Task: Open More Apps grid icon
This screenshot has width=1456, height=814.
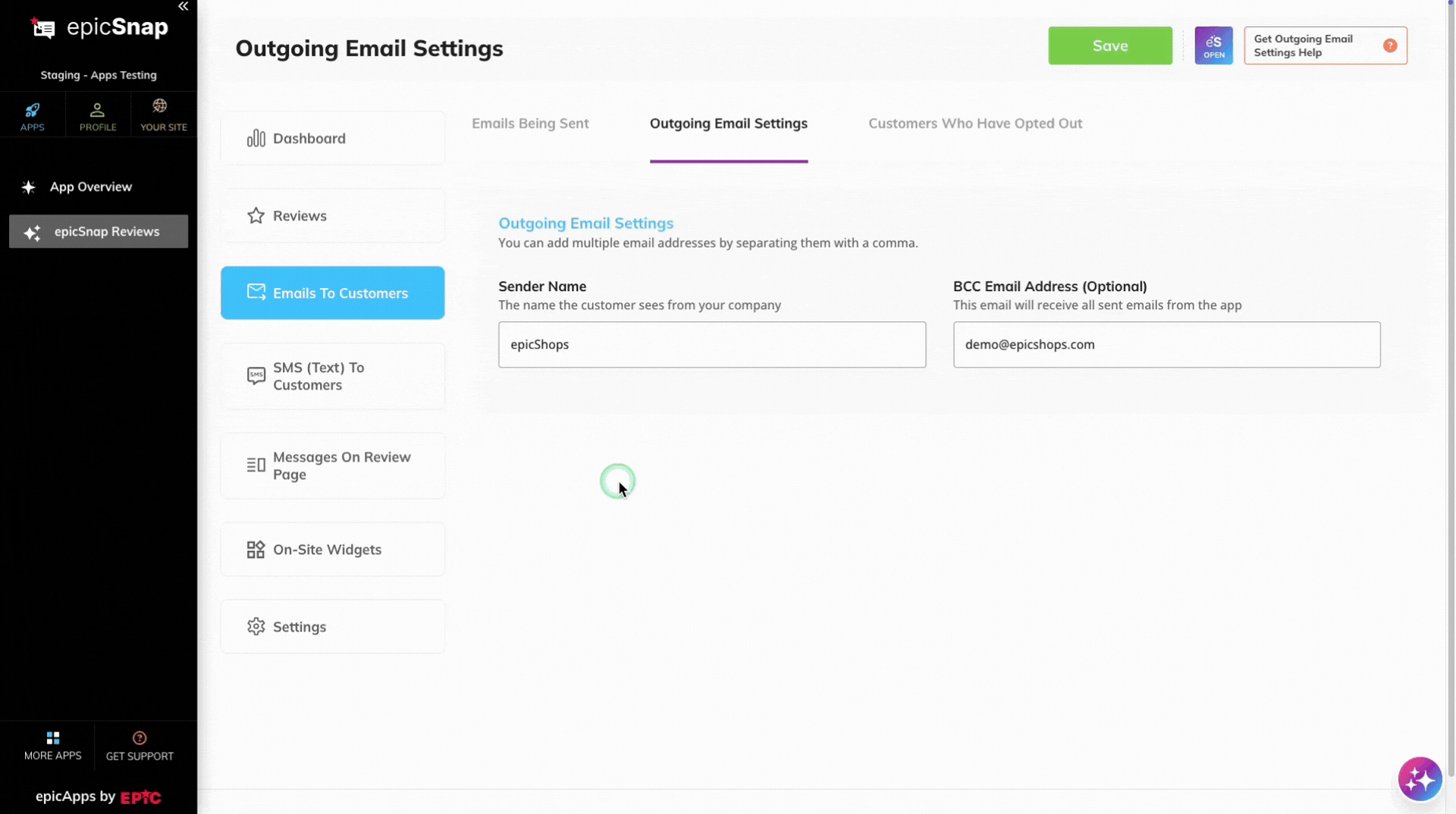Action: 53,738
